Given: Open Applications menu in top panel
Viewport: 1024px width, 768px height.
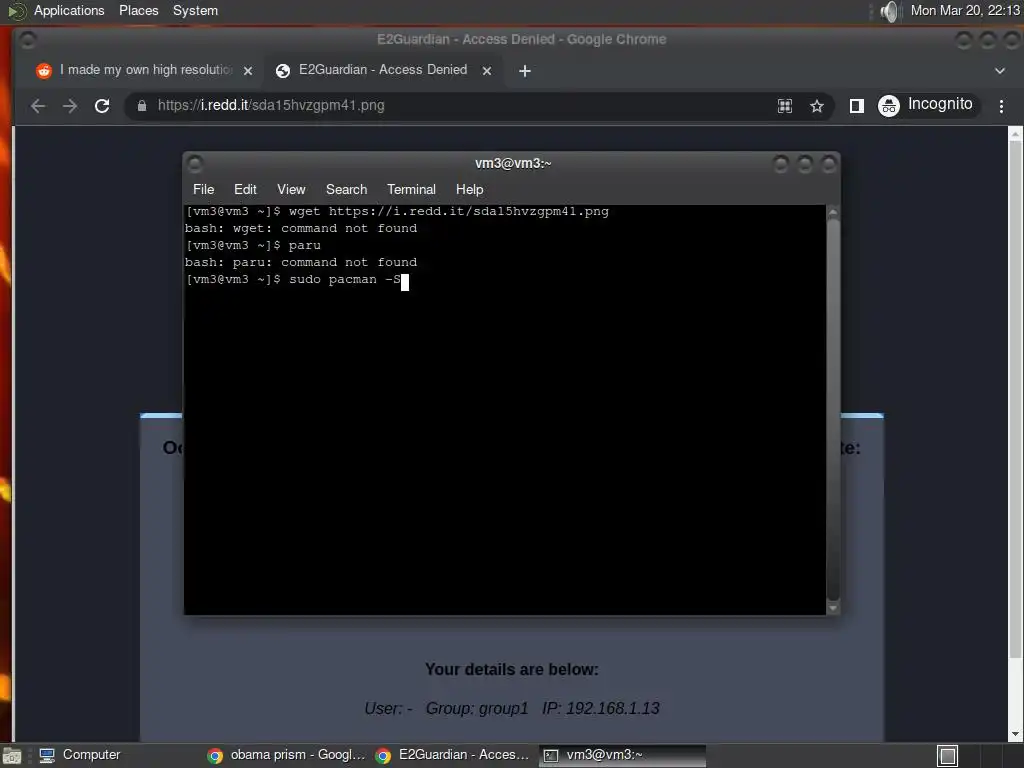Looking at the screenshot, I should coord(69,10).
